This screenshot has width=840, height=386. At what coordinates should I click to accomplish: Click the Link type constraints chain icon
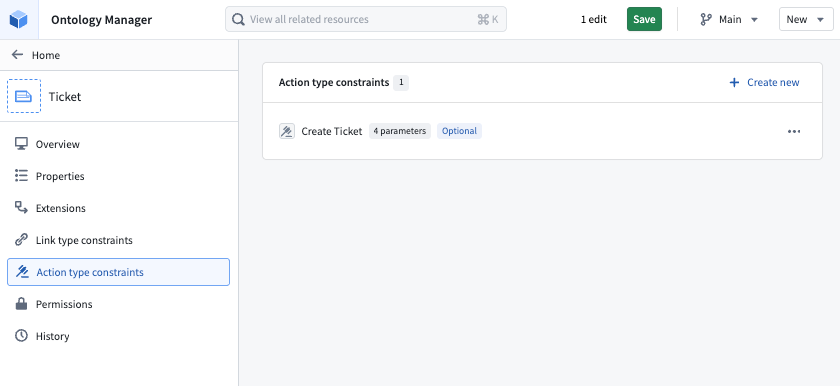pos(21,240)
